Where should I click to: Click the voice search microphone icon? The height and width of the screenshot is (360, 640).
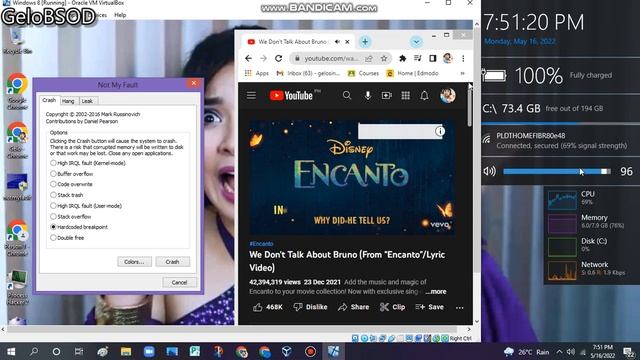pos(367,96)
